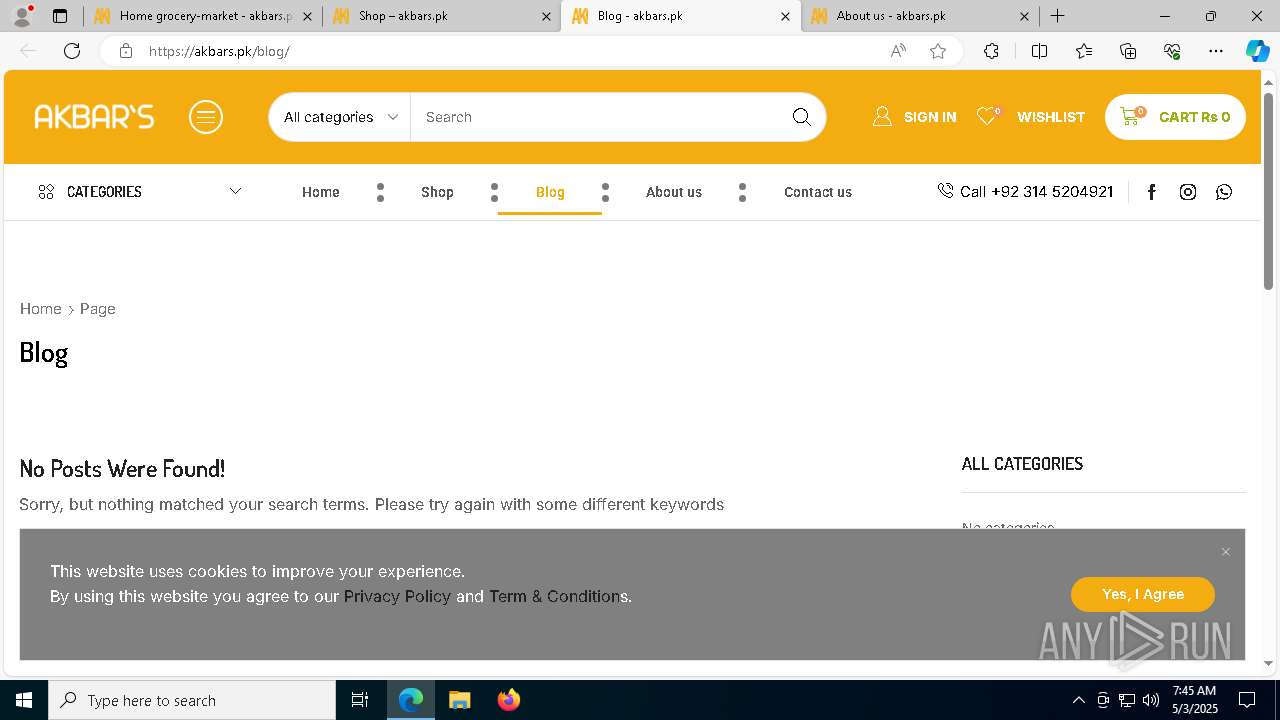Click the browser refresh icon

[72, 51]
